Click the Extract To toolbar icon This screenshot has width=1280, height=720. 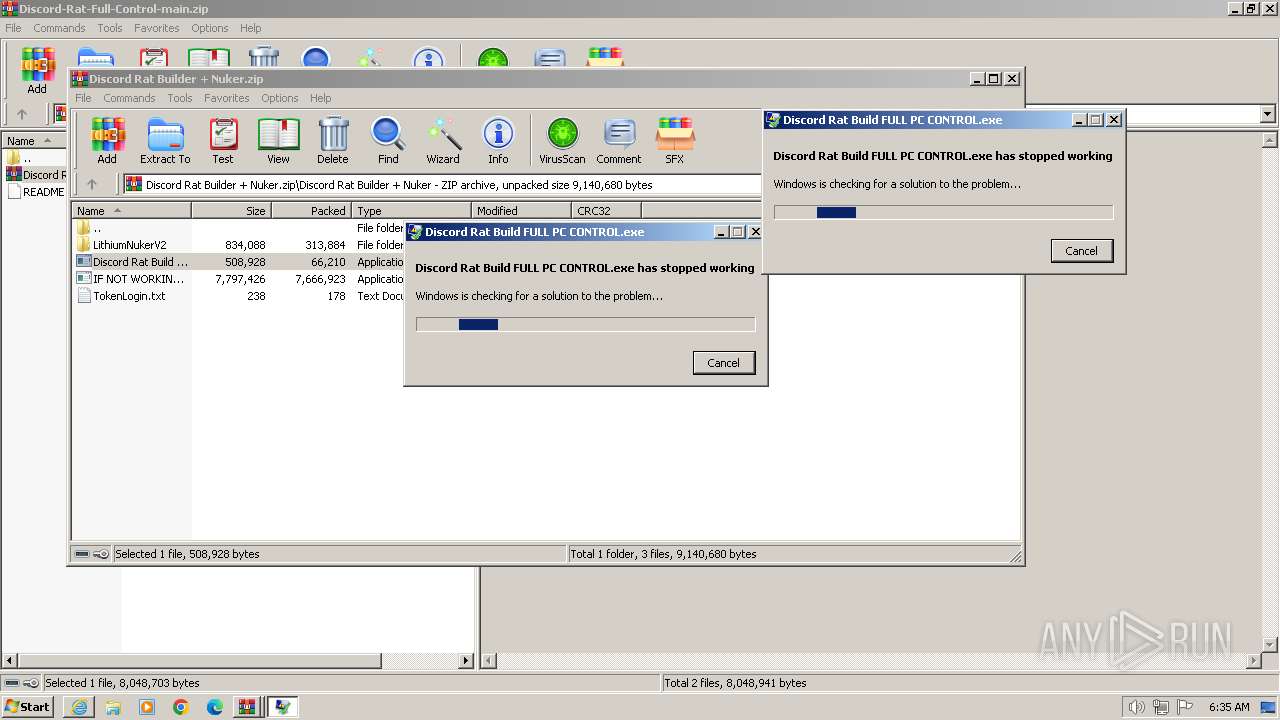pyautogui.click(x=165, y=141)
